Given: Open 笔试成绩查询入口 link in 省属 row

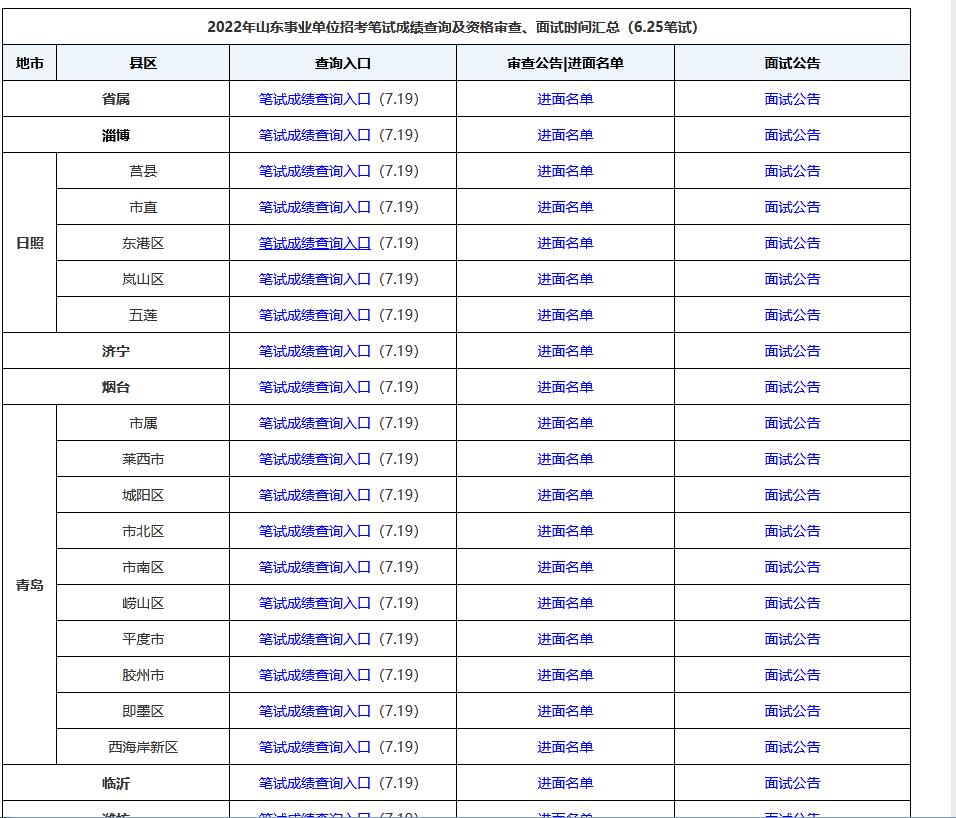Looking at the screenshot, I should 315,99.
